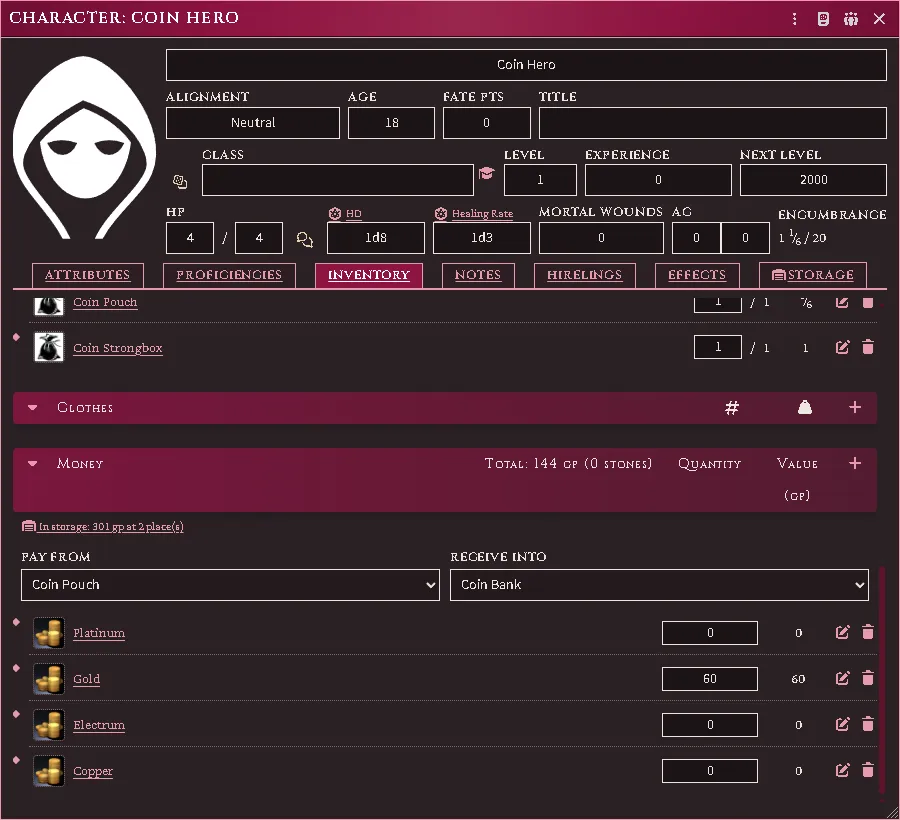Click the Gold quantity field showing 60
The width and height of the screenshot is (900, 820).
click(709, 679)
